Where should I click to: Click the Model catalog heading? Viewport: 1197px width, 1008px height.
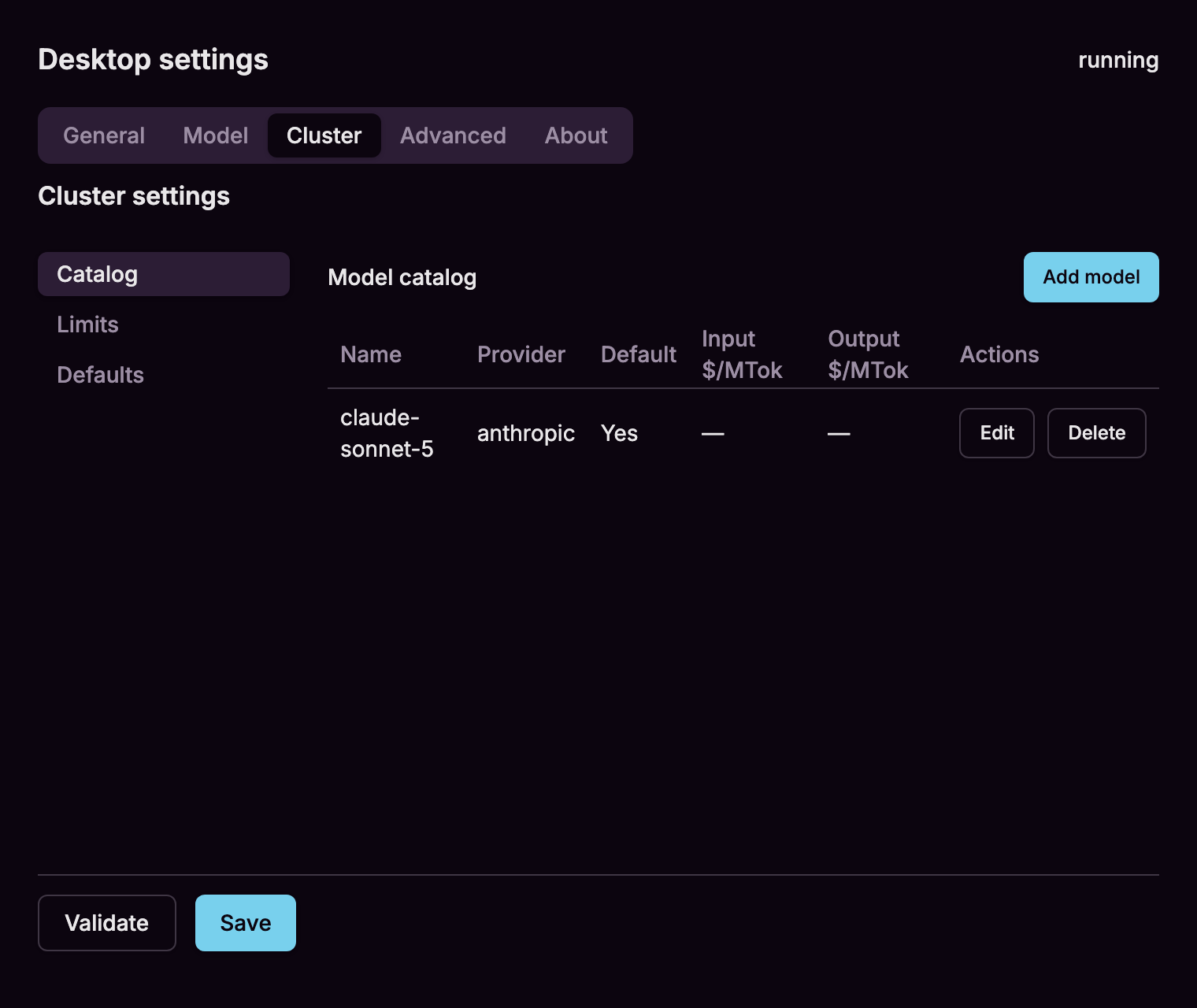[402, 277]
